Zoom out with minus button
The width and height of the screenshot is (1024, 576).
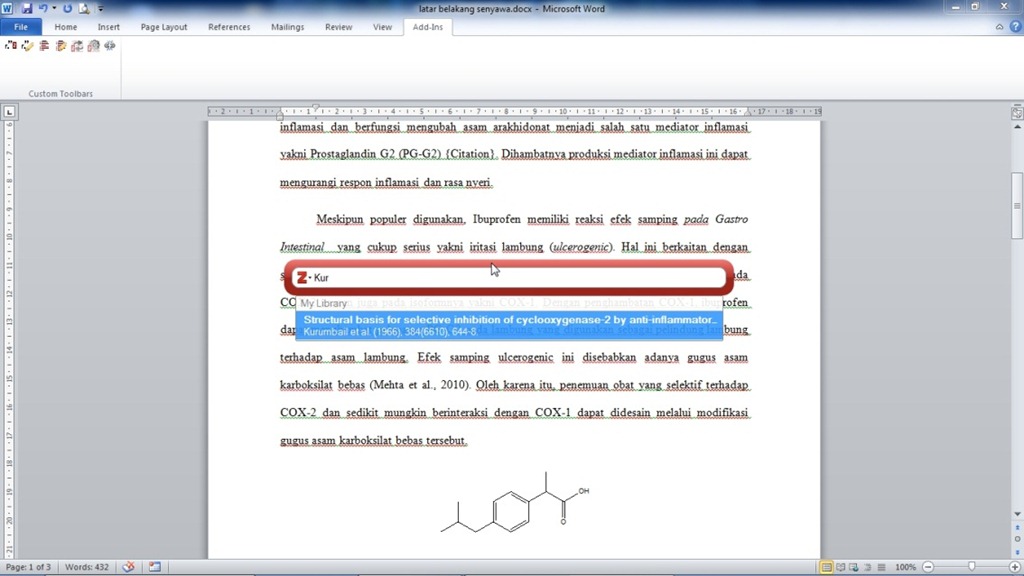(928, 567)
